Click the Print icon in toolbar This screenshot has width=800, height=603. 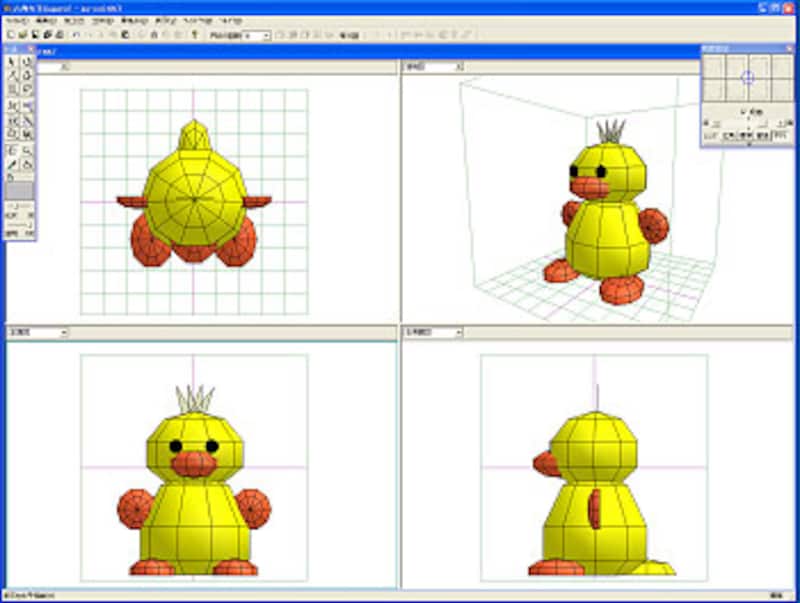click(x=59, y=35)
